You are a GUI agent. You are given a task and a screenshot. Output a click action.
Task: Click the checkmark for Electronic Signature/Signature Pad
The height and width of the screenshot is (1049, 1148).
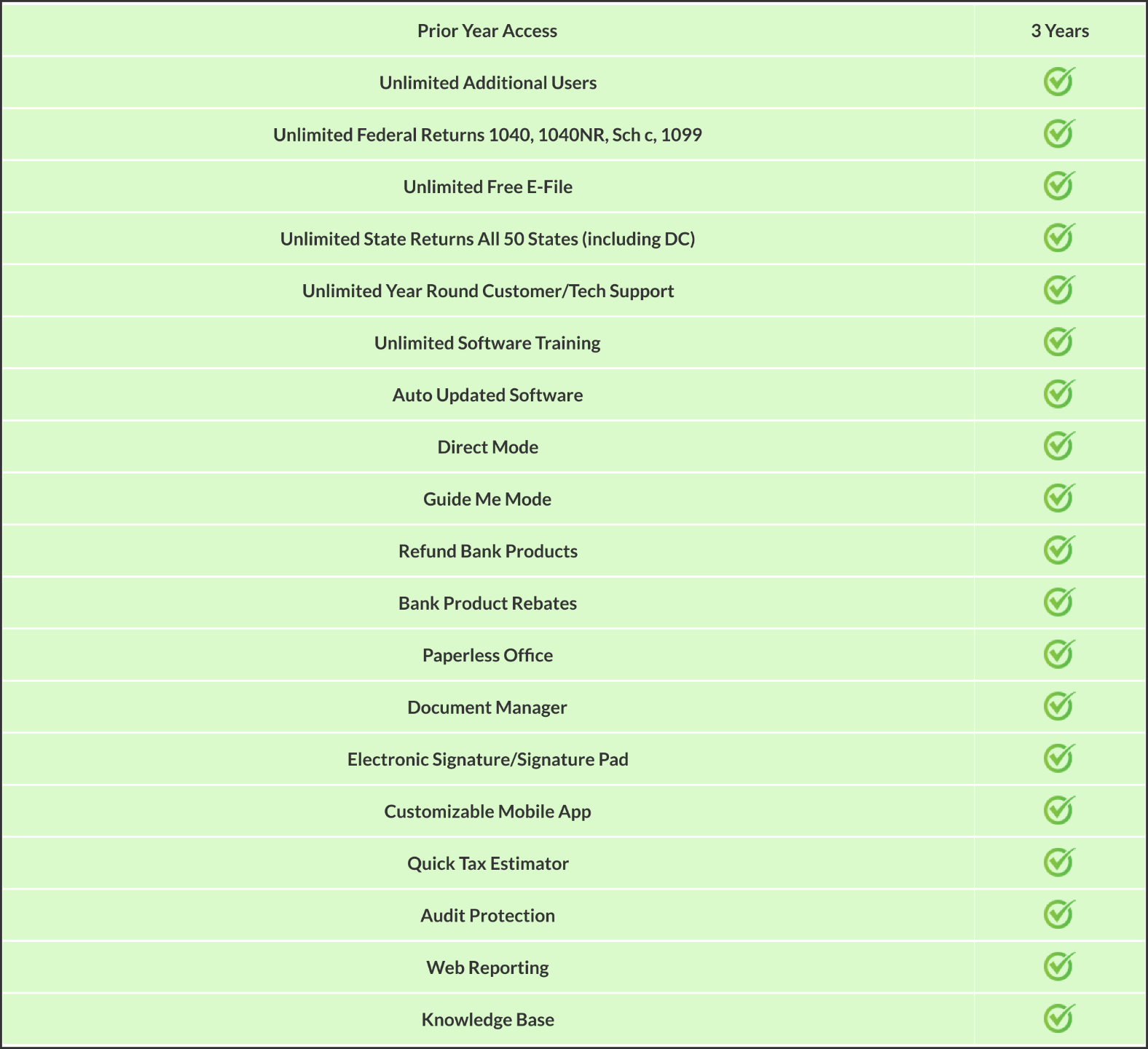1059,758
